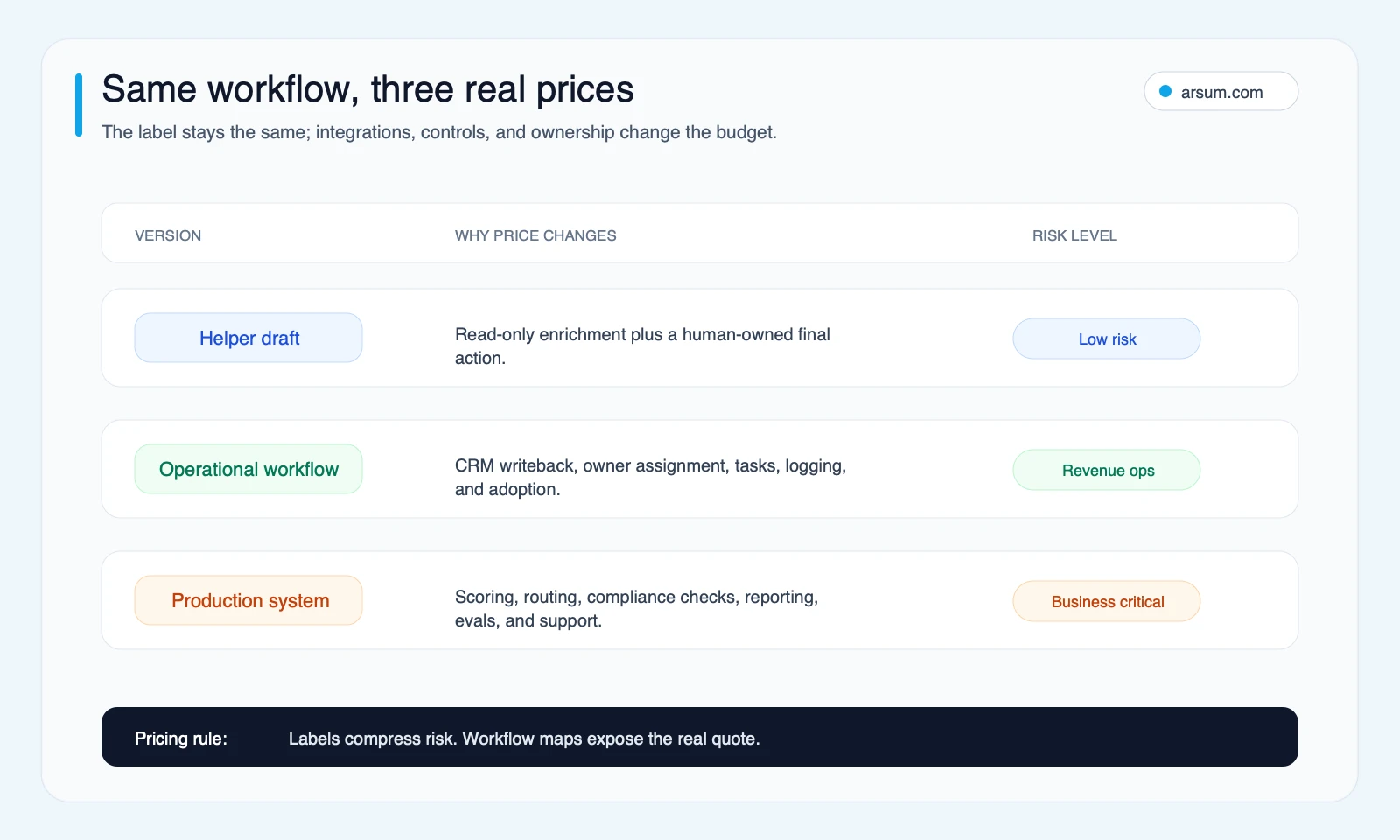Select the Operational workflow pill
1400x840 pixels.
[x=248, y=469]
